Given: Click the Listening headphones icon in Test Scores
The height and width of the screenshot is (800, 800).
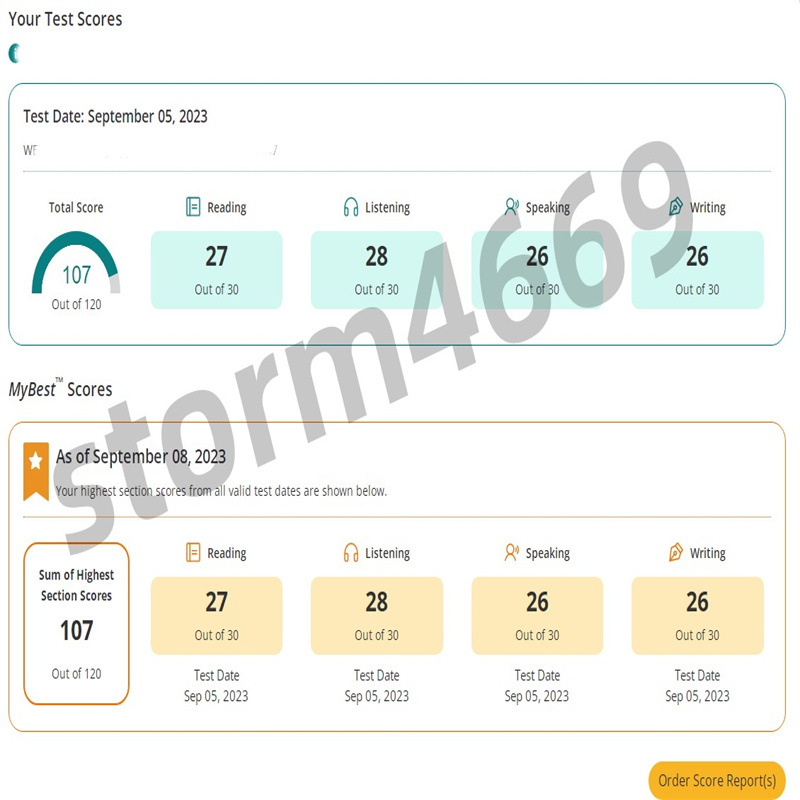Looking at the screenshot, I should (351, 207).
